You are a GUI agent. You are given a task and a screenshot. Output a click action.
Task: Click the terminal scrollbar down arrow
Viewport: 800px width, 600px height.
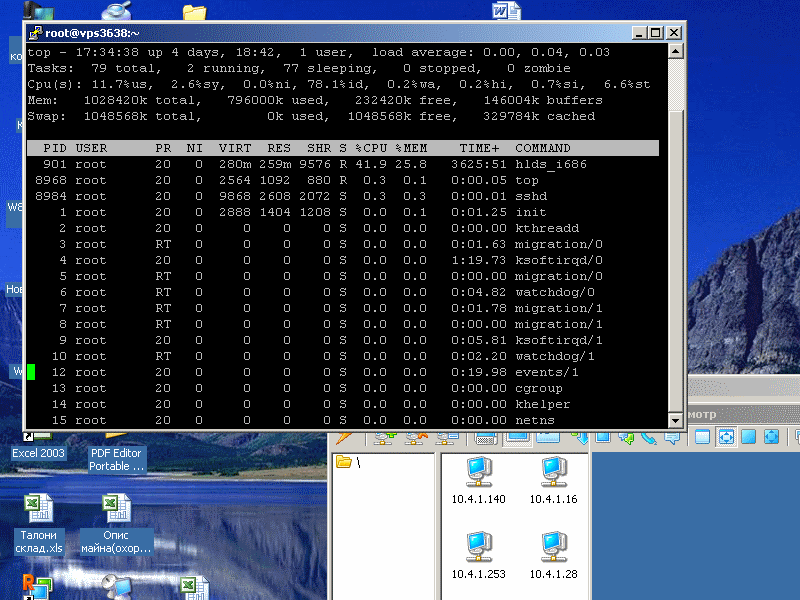coord(675,420)
